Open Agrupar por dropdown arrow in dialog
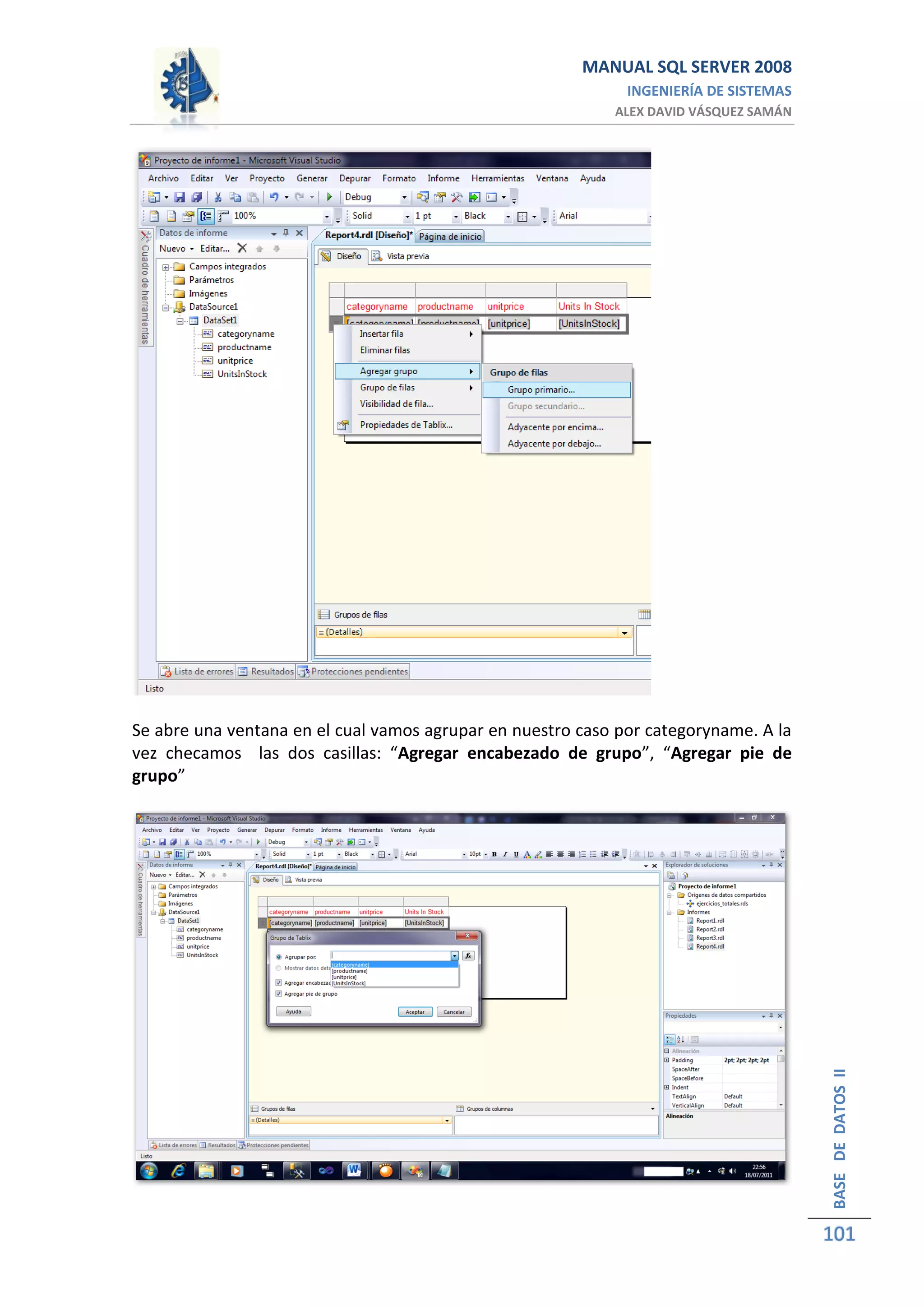Screen dimensions: 924x1307 [x=455, y=956]
